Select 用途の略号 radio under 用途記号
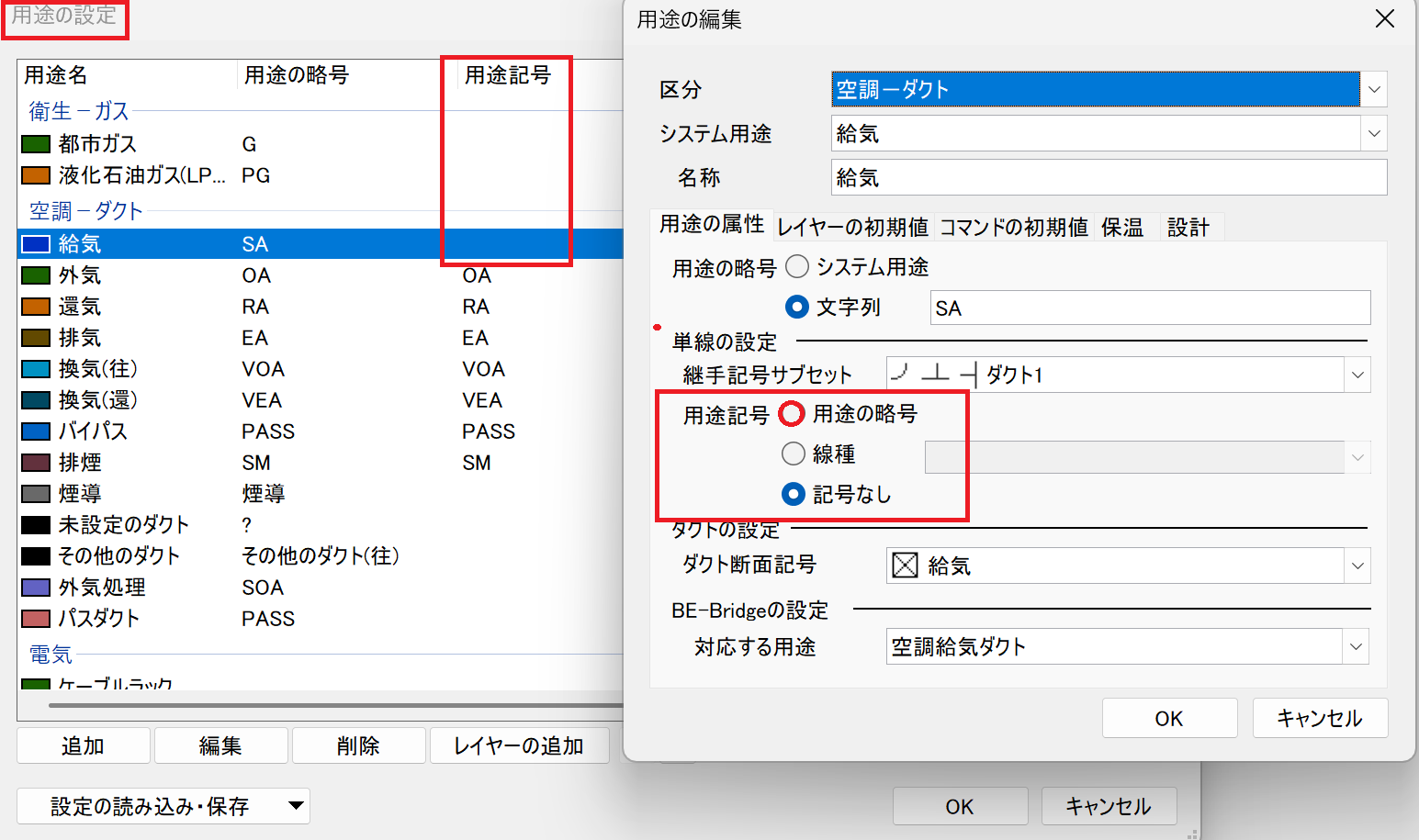The width and height of the screenshot is (1419, 840). (792, 414)
